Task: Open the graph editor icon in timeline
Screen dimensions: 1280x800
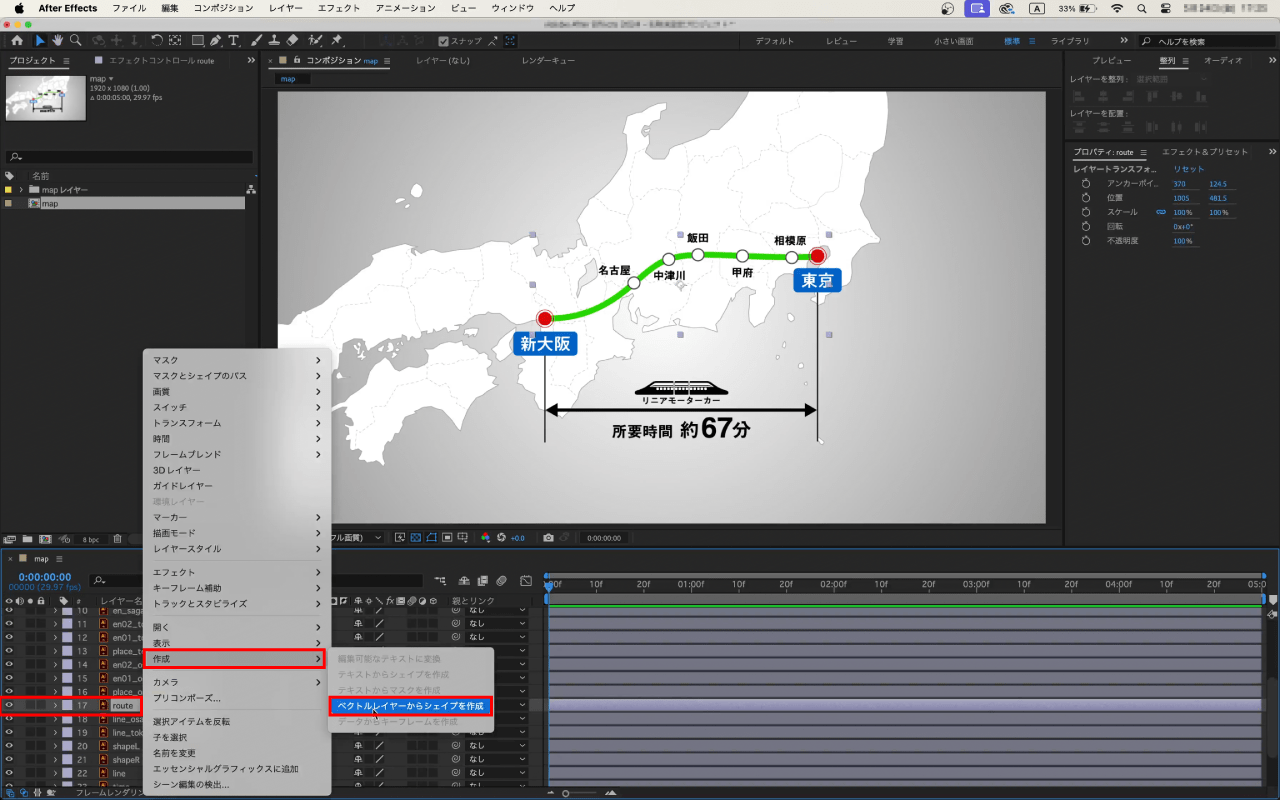Action: pyautogui.click(x=526, y=580)
